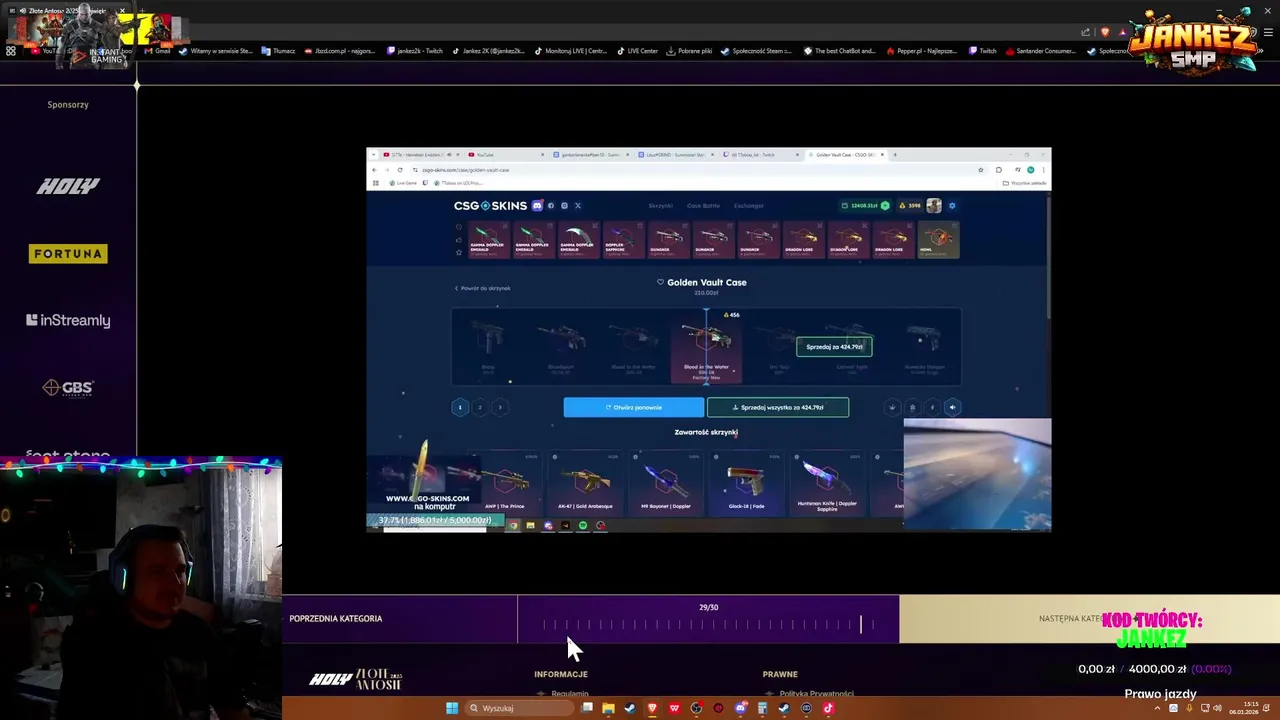Click Otwórz ponownie button
Image resolution: width=1280 pixels, height=720 pixels.
(x=634, y=407)
